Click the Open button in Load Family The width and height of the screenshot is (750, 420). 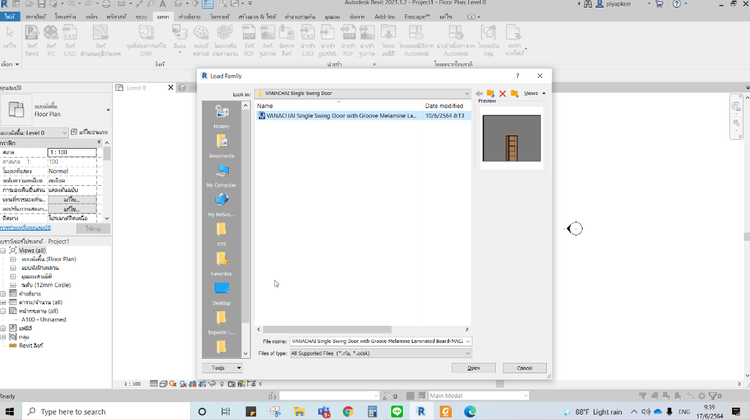[474, 368]
